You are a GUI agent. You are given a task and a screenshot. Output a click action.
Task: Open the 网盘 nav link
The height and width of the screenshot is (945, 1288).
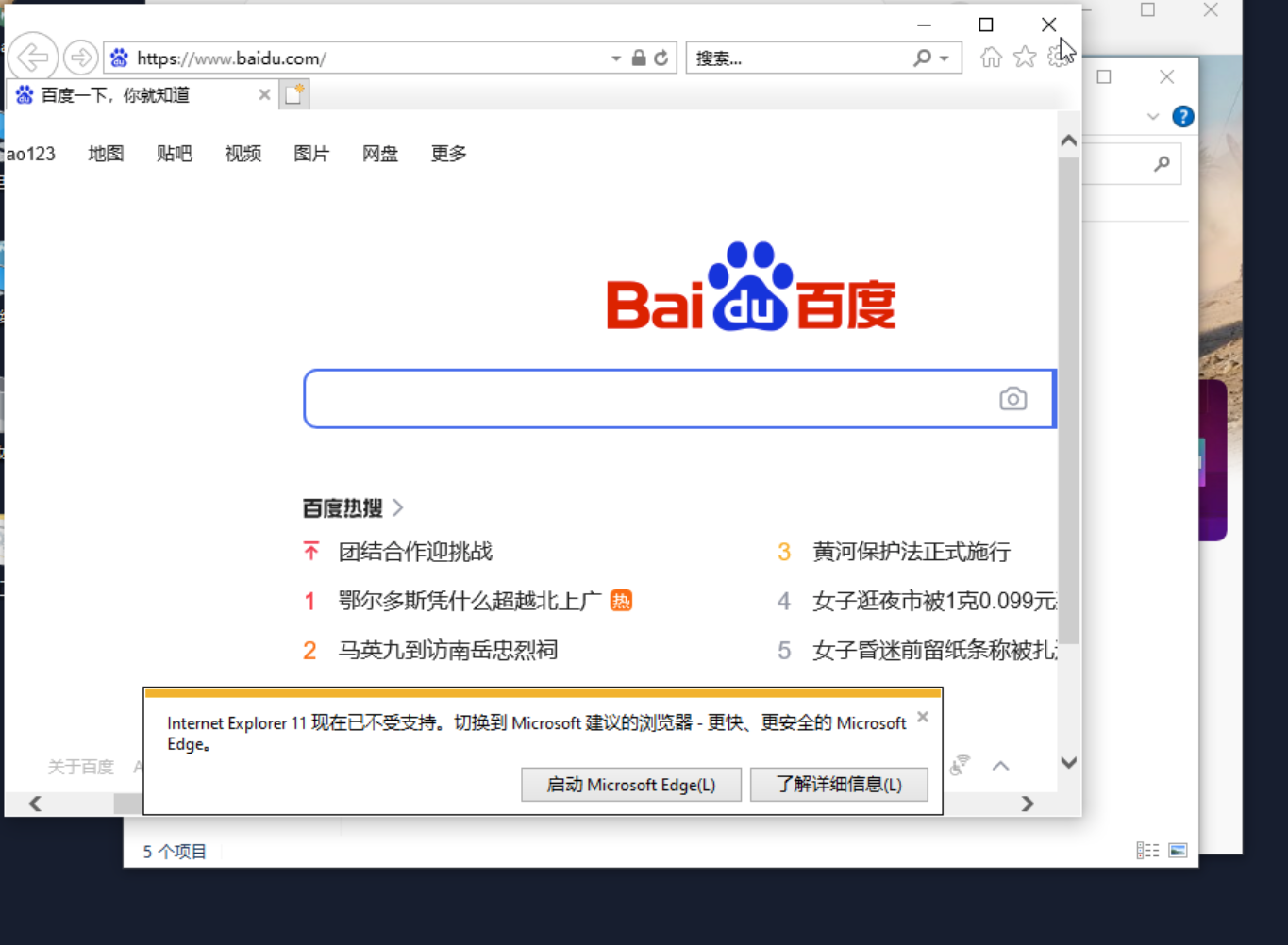coord(380,154)
